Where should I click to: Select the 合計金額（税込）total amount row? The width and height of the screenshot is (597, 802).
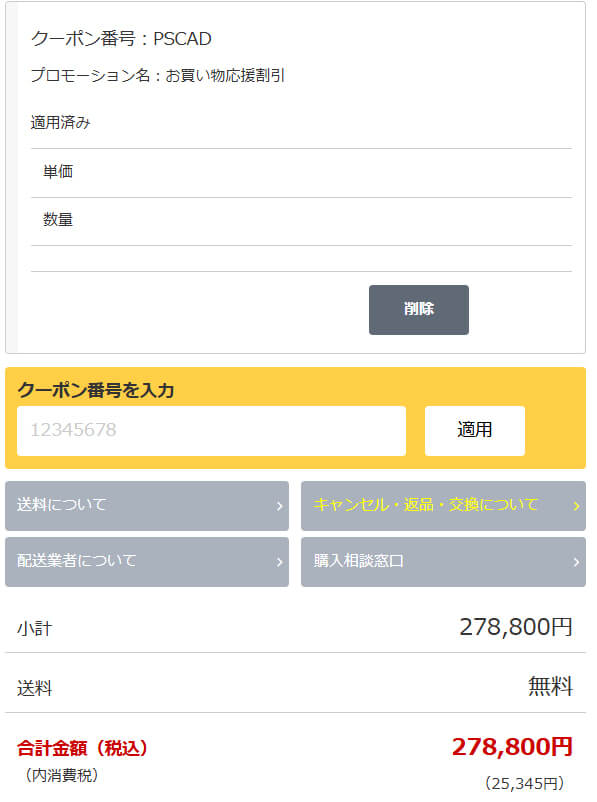[300, 742]
